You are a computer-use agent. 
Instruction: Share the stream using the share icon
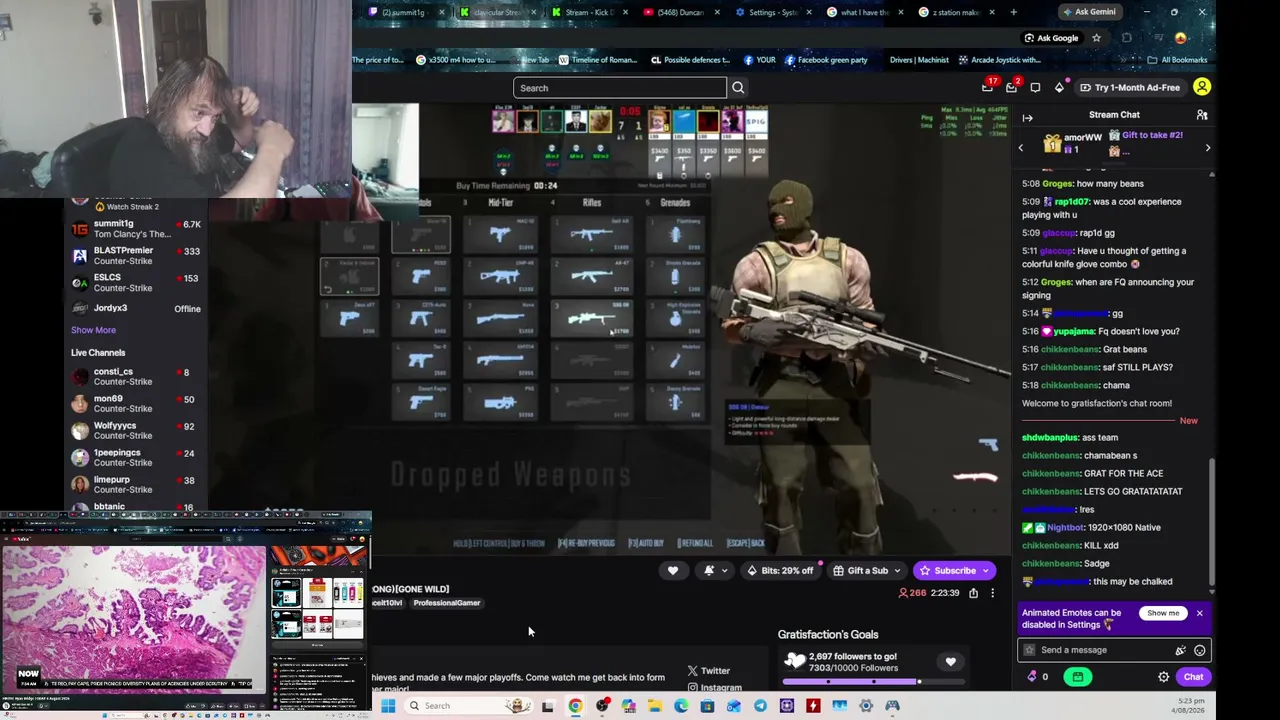point(973,593)
